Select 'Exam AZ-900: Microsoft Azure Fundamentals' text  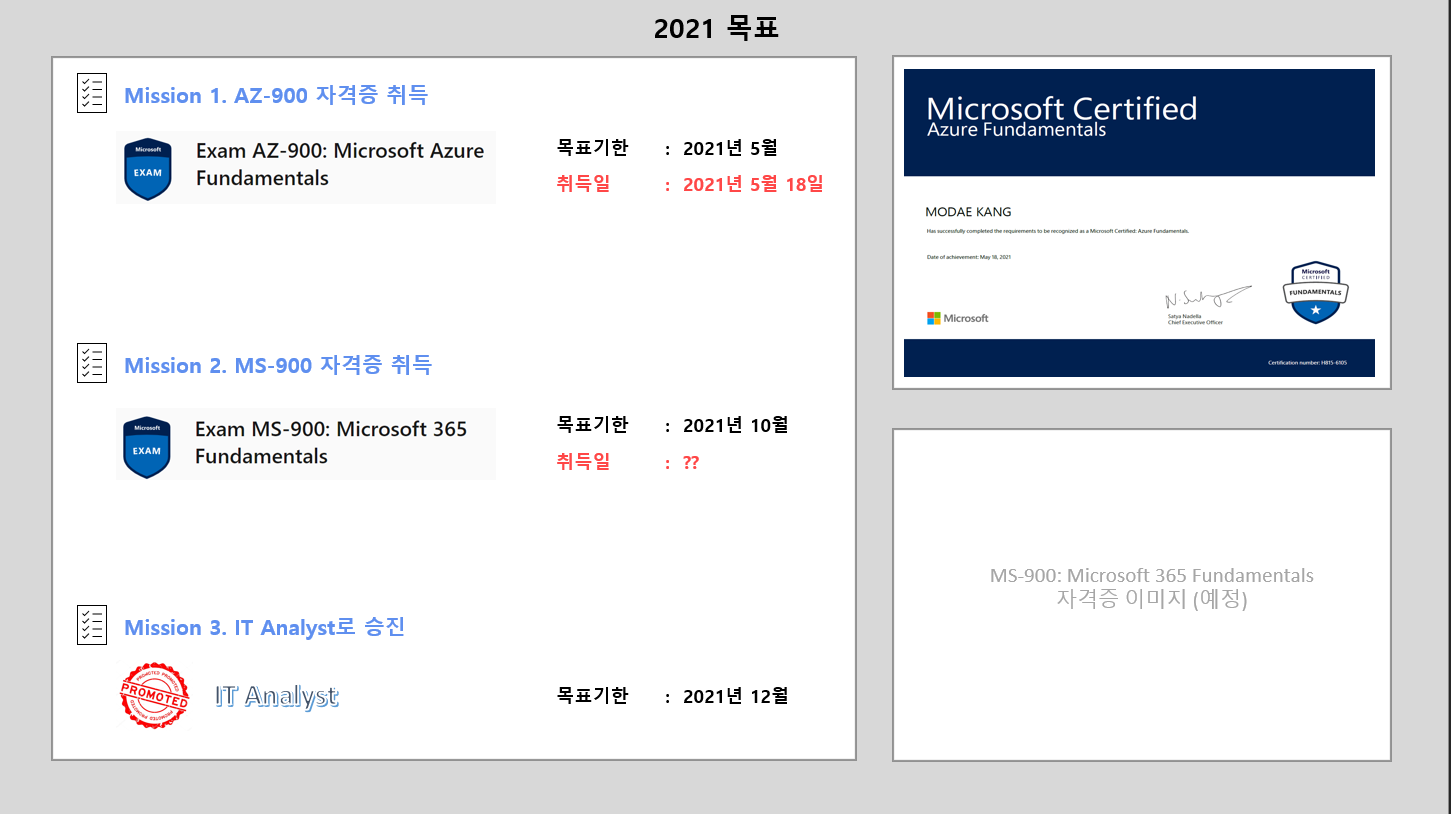[x=340, y=164]
